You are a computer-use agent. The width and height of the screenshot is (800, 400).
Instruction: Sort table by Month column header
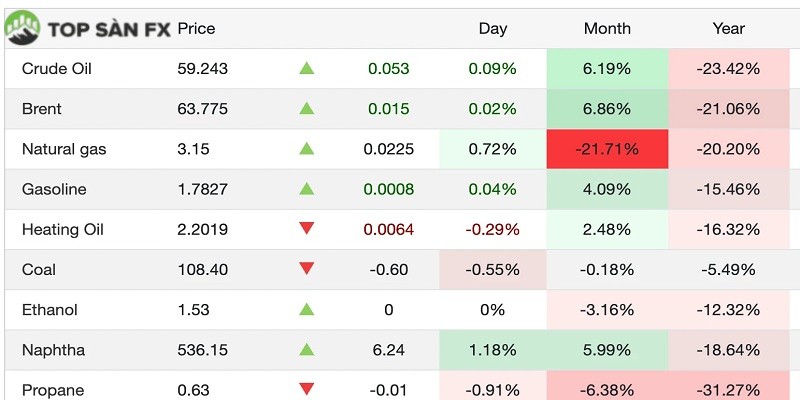coord(607,28)
